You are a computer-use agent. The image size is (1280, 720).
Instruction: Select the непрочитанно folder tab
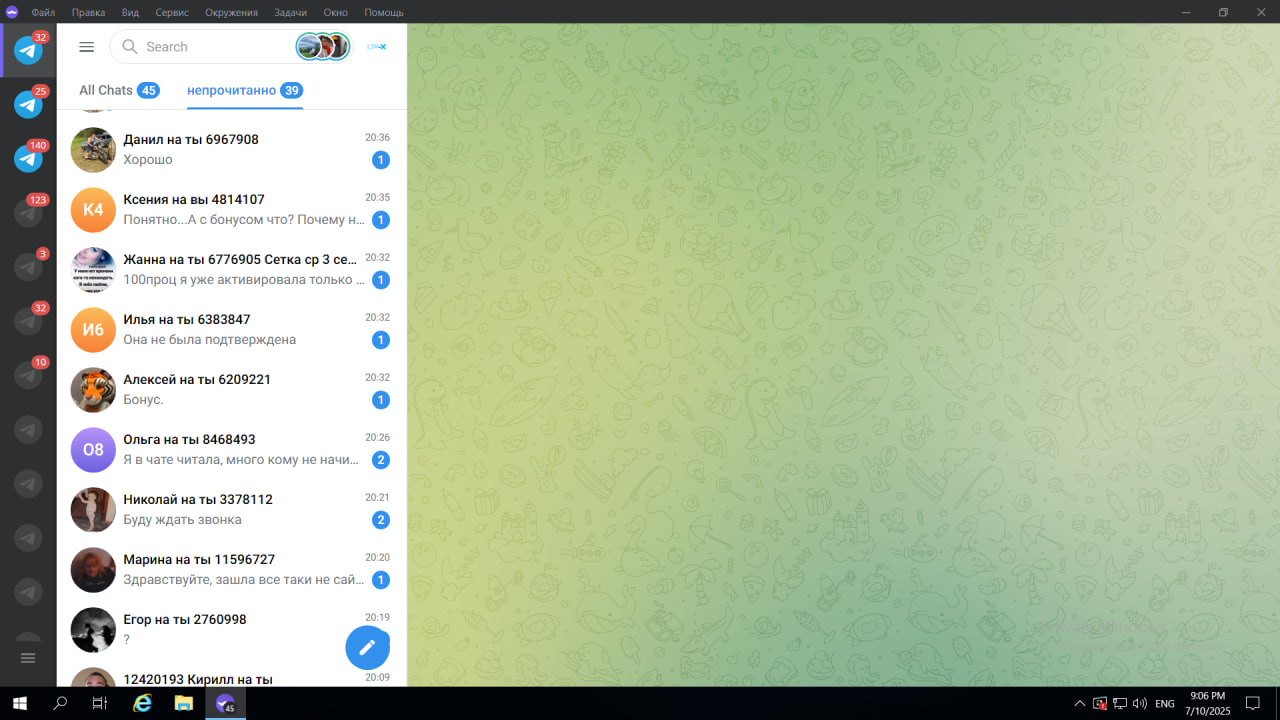[245, 90]
